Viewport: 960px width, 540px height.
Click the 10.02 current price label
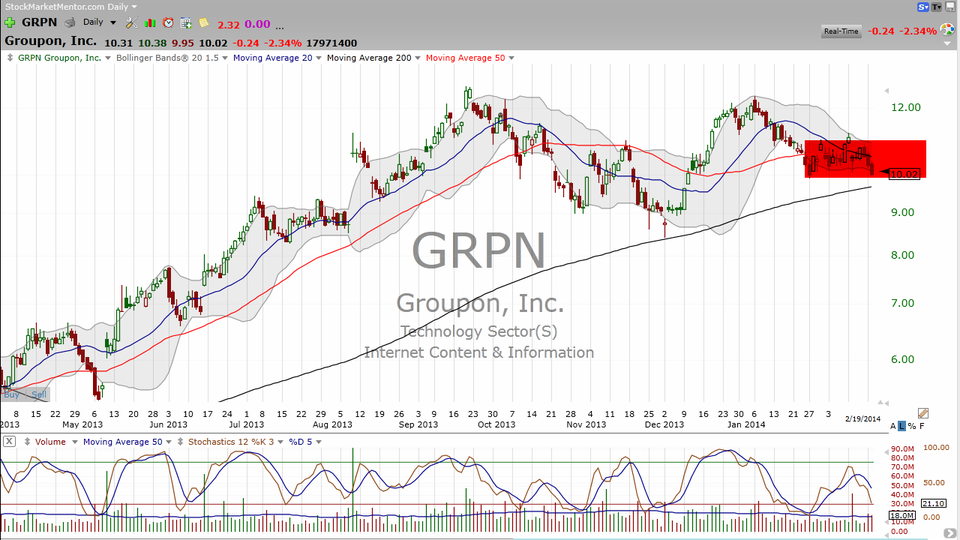point(904,174)
